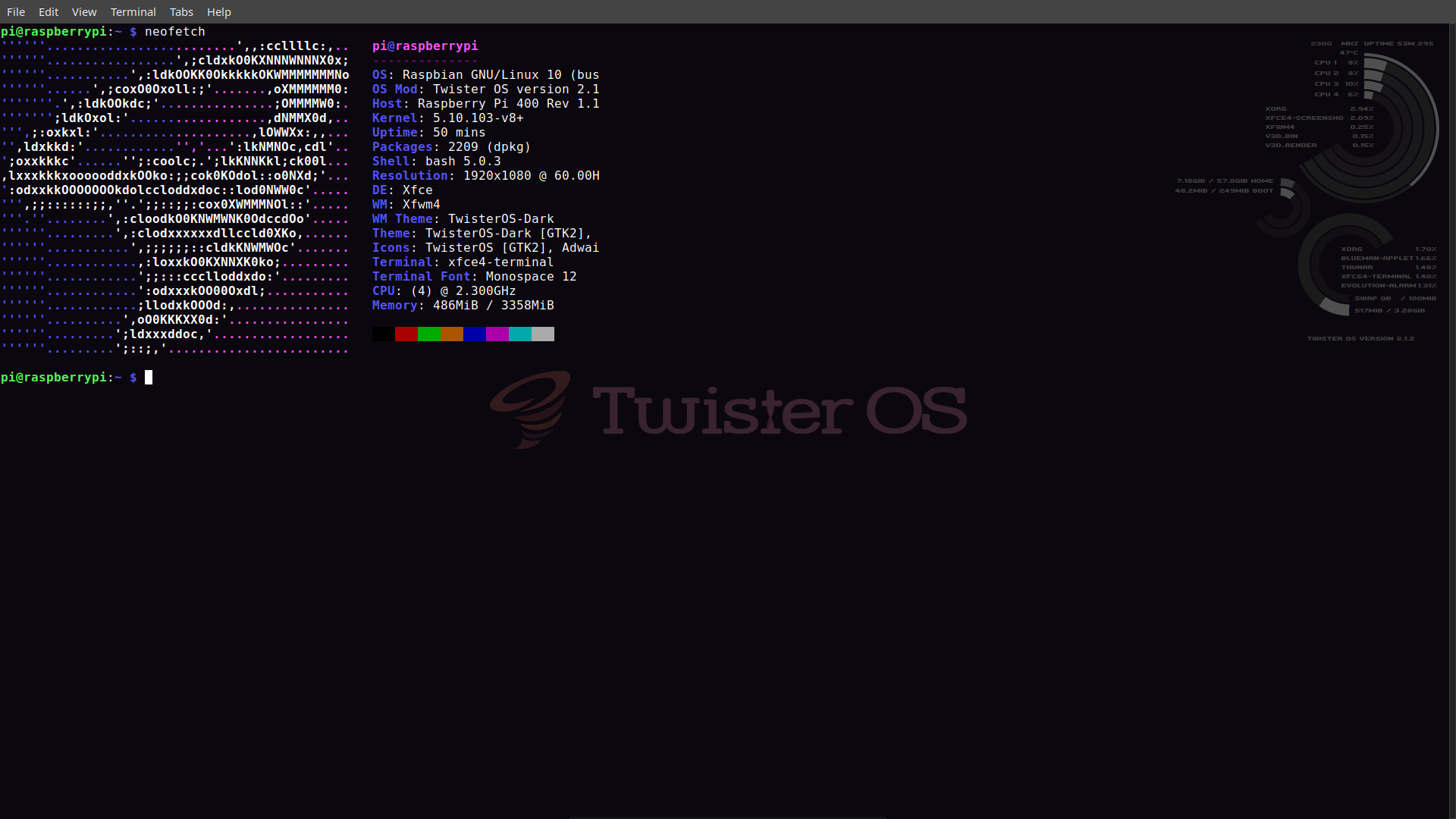Click the 'Packages: 2209 (dpkg)' line

tap(452, 147)
